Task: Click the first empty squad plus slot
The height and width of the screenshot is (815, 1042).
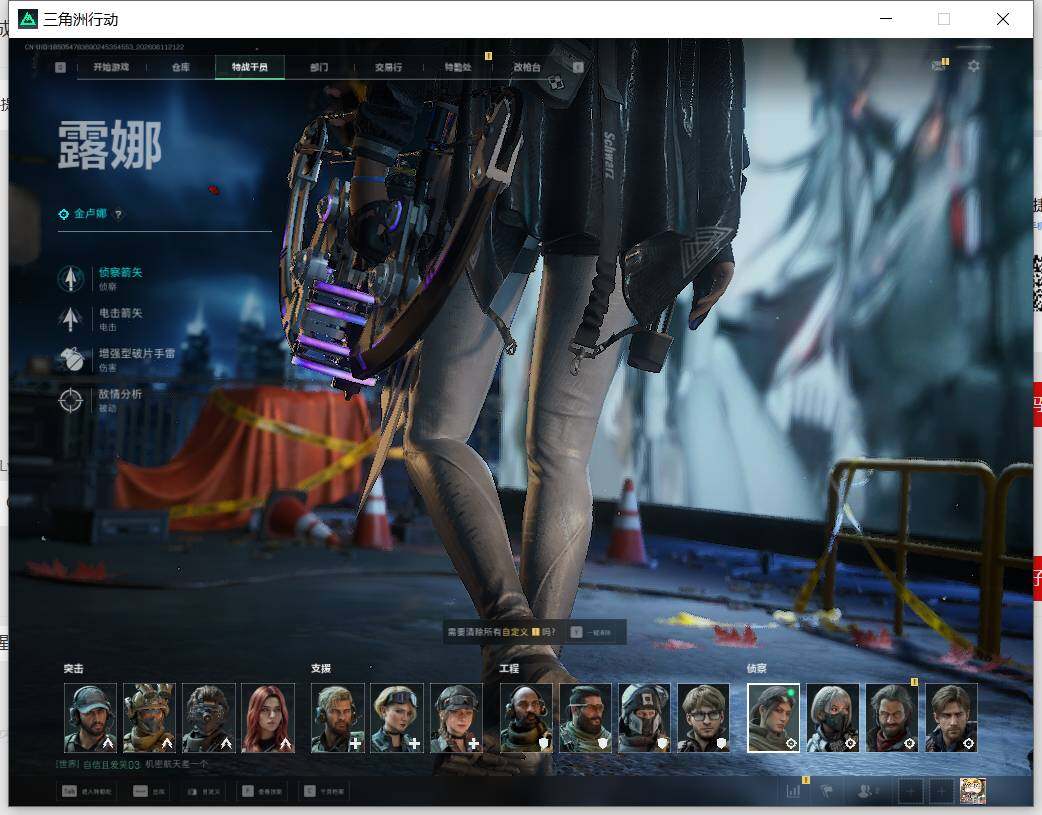Action: click(911, 791)
